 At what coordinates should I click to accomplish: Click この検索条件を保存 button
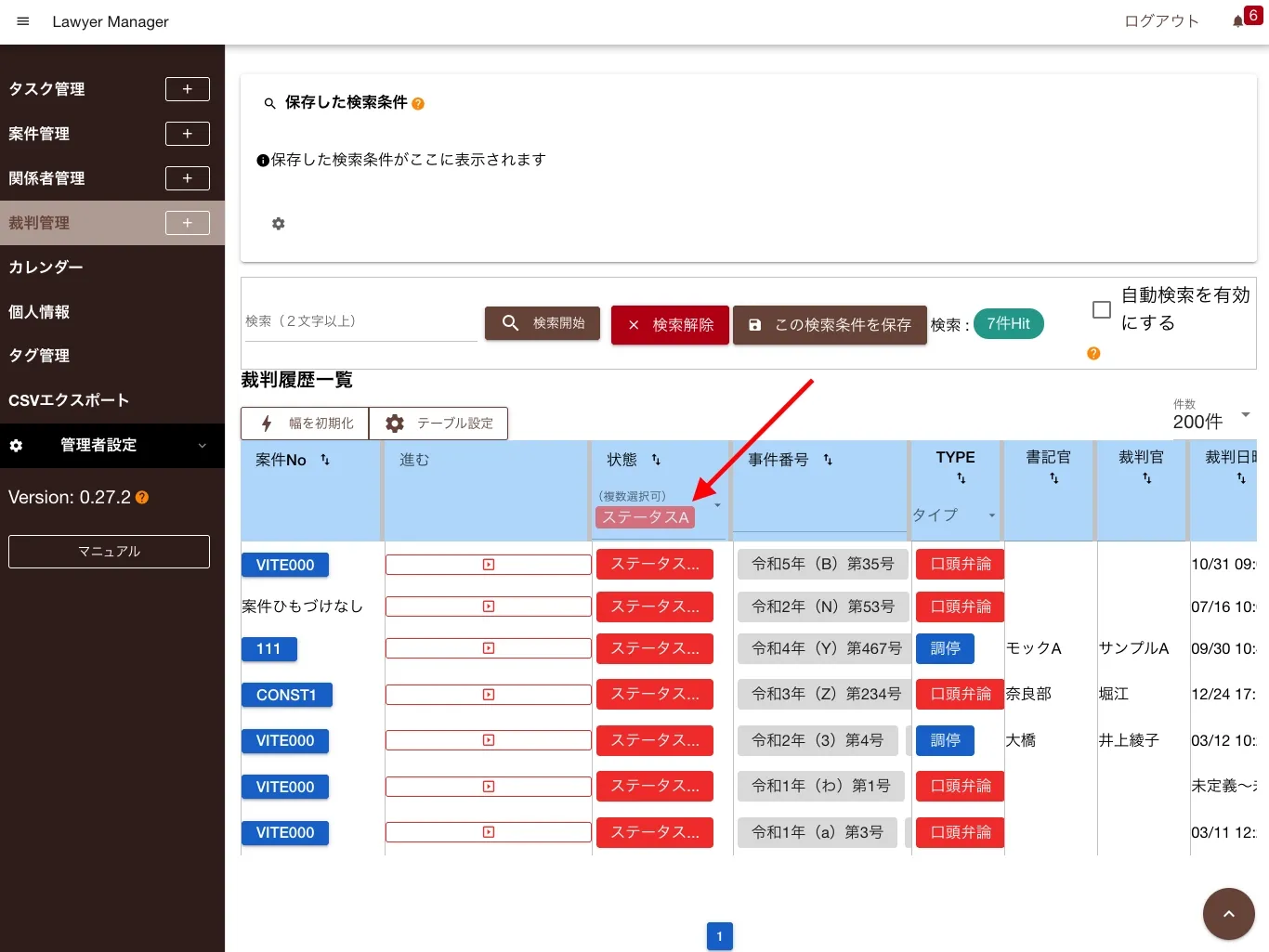(x=830, y=325)
